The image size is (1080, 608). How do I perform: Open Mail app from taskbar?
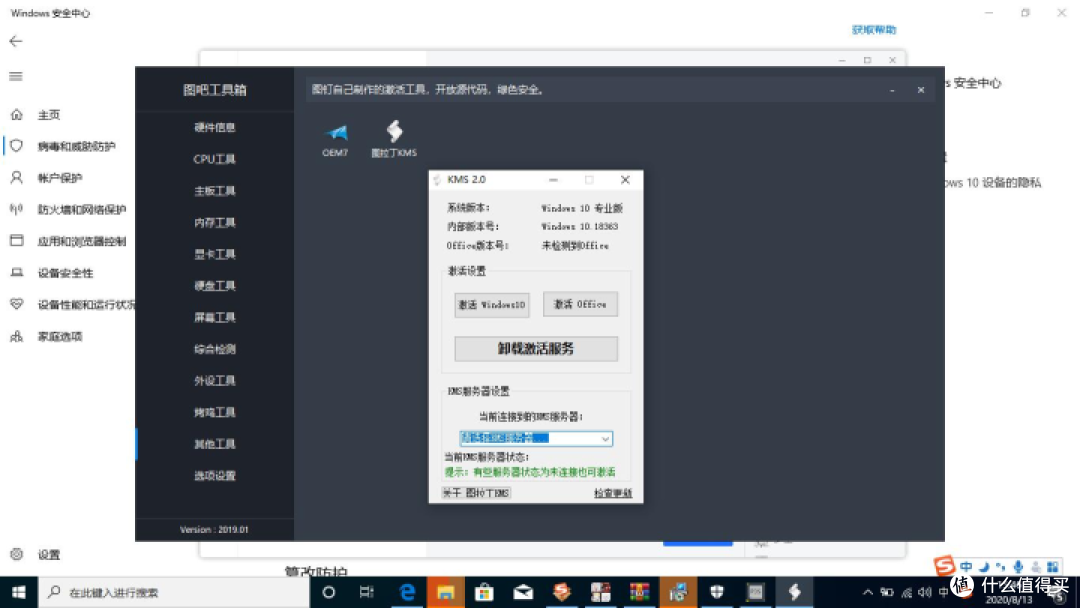[523, 592]
